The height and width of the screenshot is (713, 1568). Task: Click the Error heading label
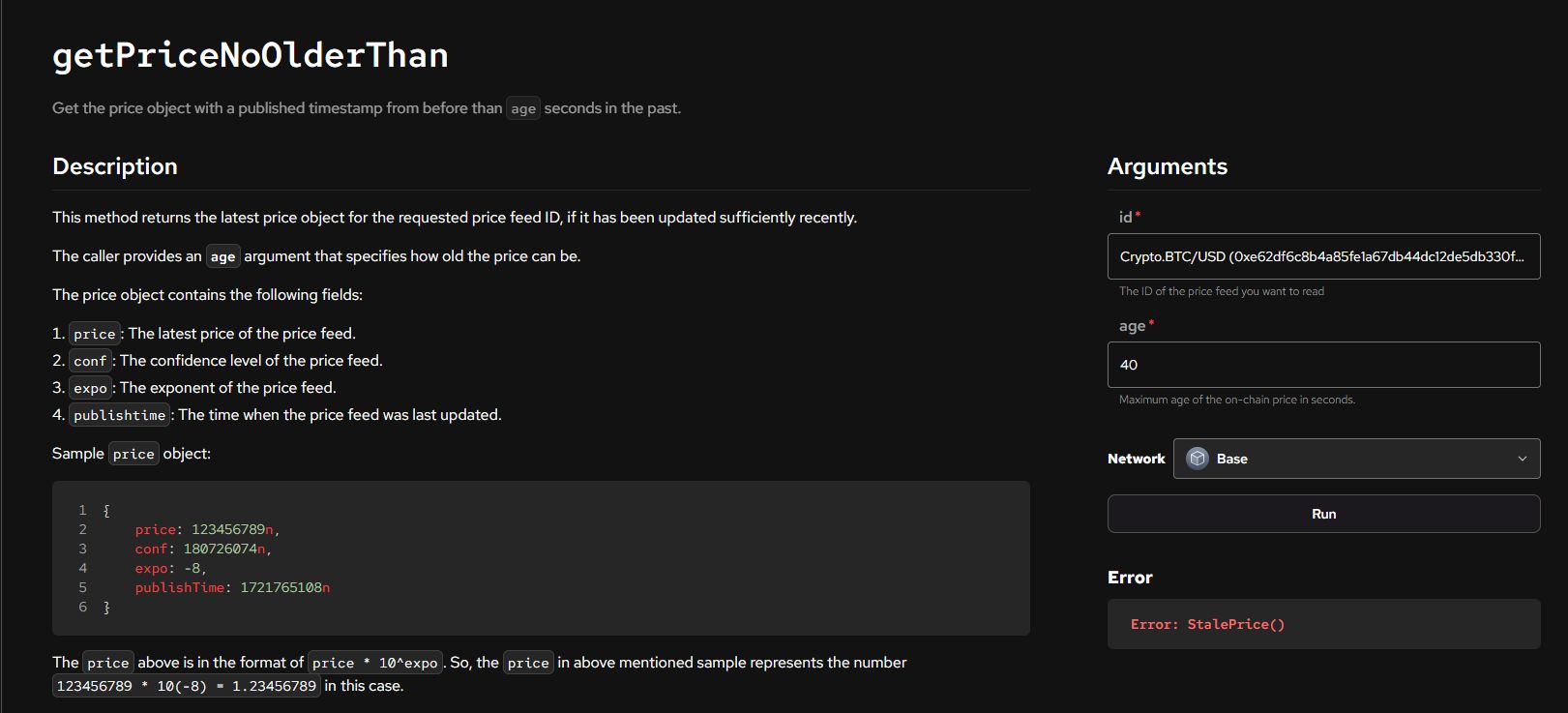tap(1130, 578)
